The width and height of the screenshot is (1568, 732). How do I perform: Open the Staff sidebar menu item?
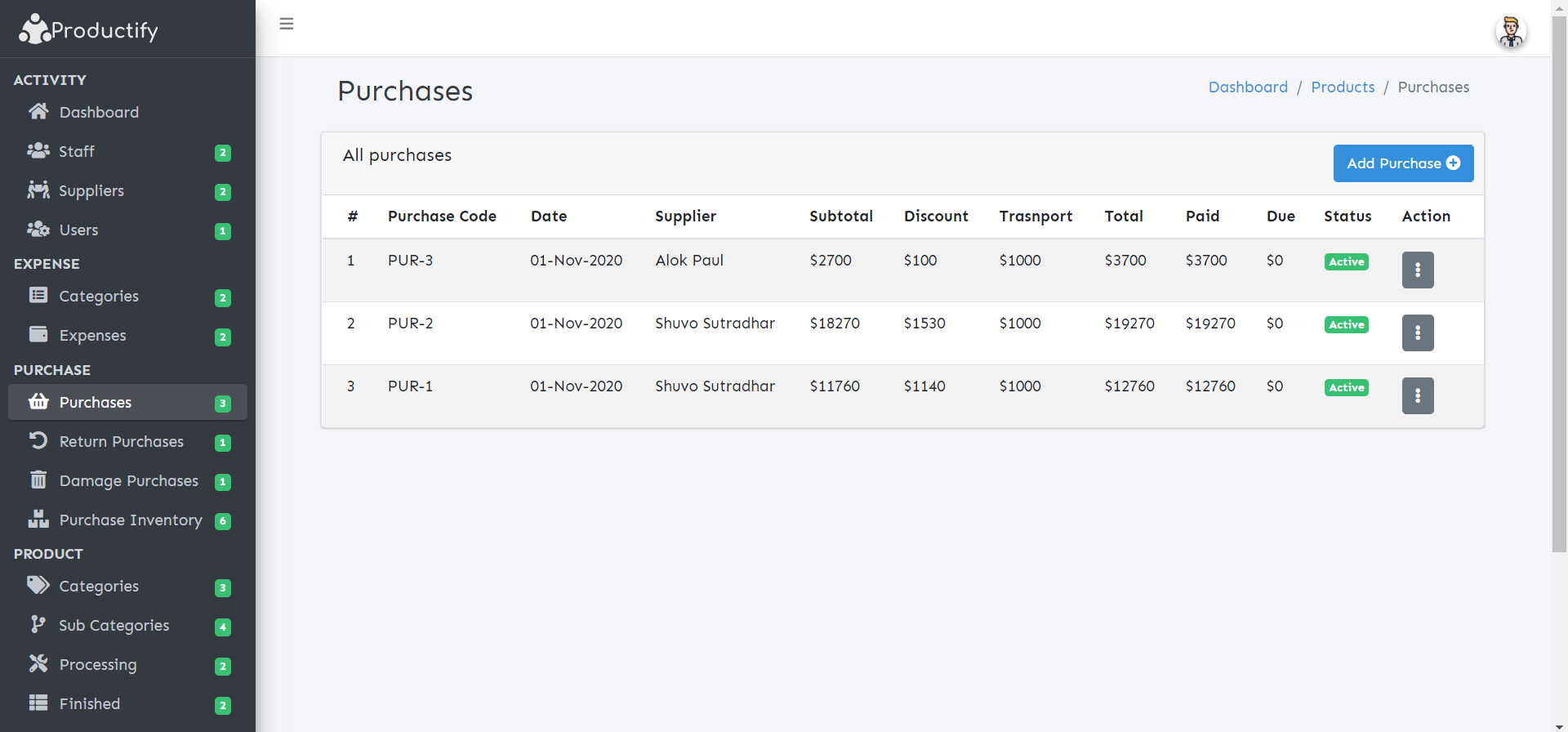pyautogui.click(x=127, y=151)
